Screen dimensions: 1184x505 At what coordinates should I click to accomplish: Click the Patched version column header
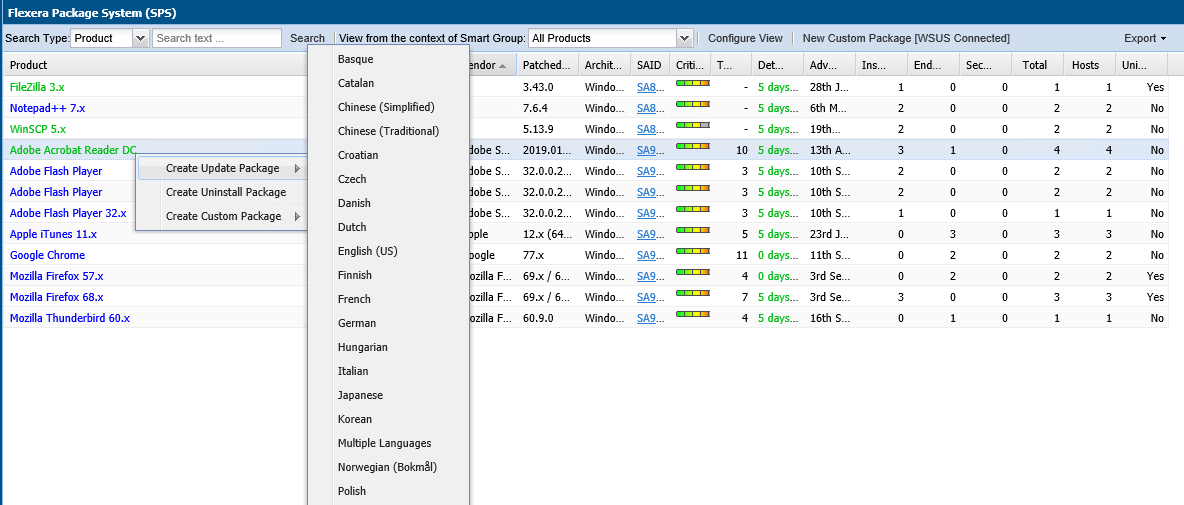pyautogui.click(x=548, y=66)
